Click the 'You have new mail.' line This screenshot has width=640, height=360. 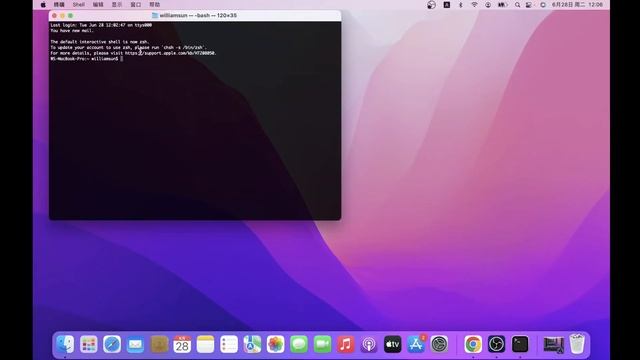click(72, 31)
